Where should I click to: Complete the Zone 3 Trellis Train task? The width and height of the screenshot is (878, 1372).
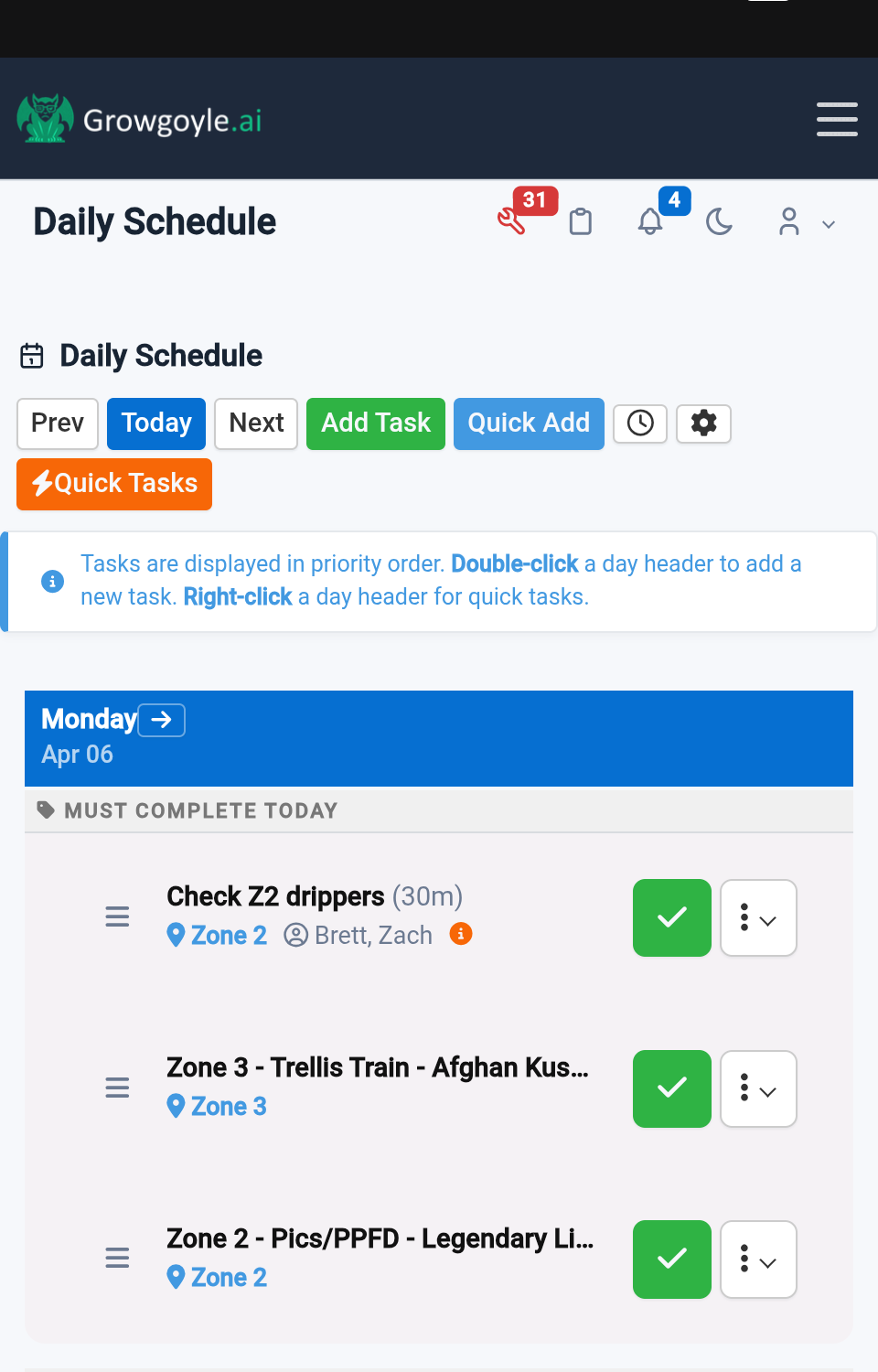coord(671,1088)
